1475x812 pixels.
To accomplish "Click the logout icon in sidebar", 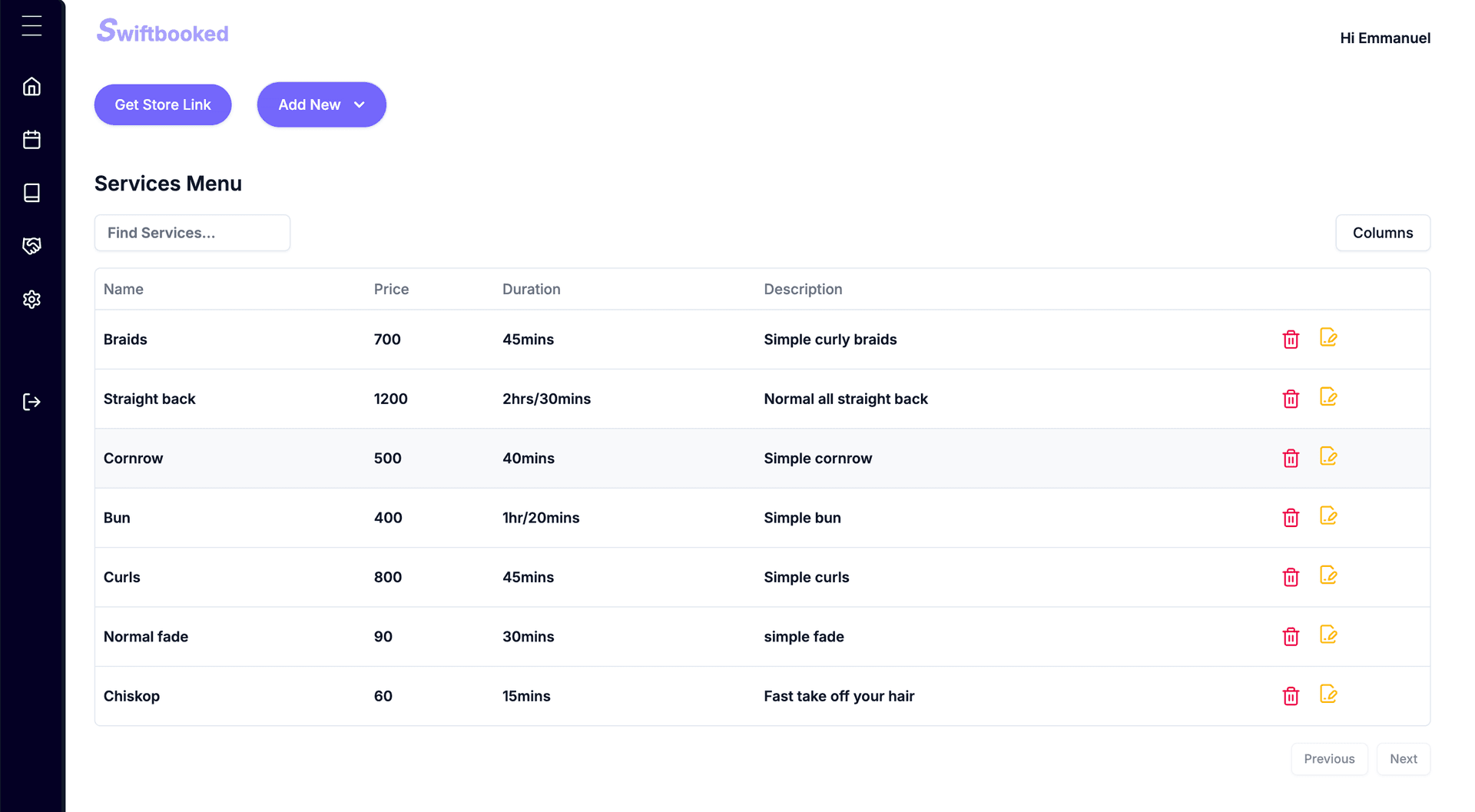I will 31,402.
